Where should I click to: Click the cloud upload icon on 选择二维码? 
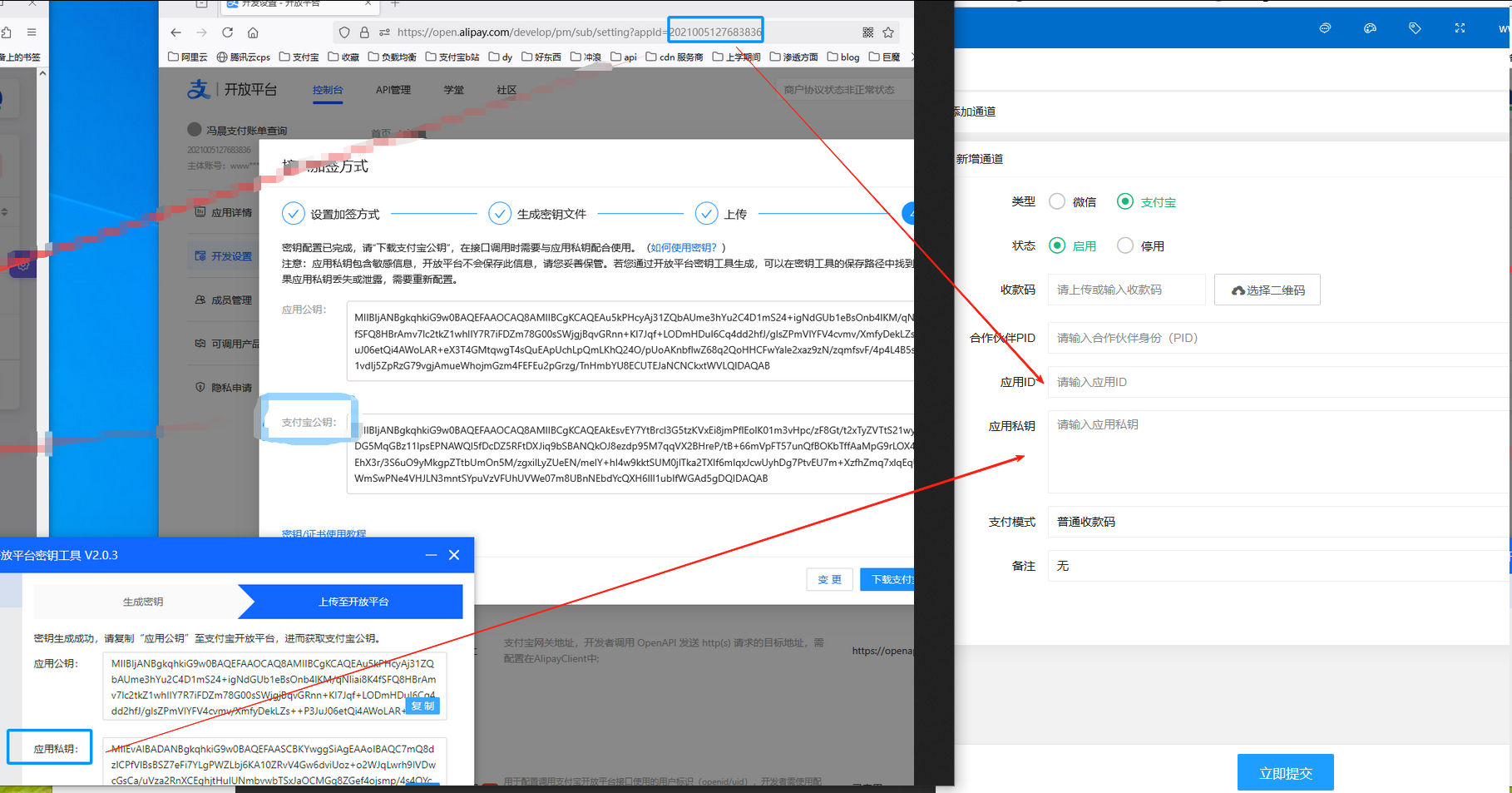[1238, 290]
